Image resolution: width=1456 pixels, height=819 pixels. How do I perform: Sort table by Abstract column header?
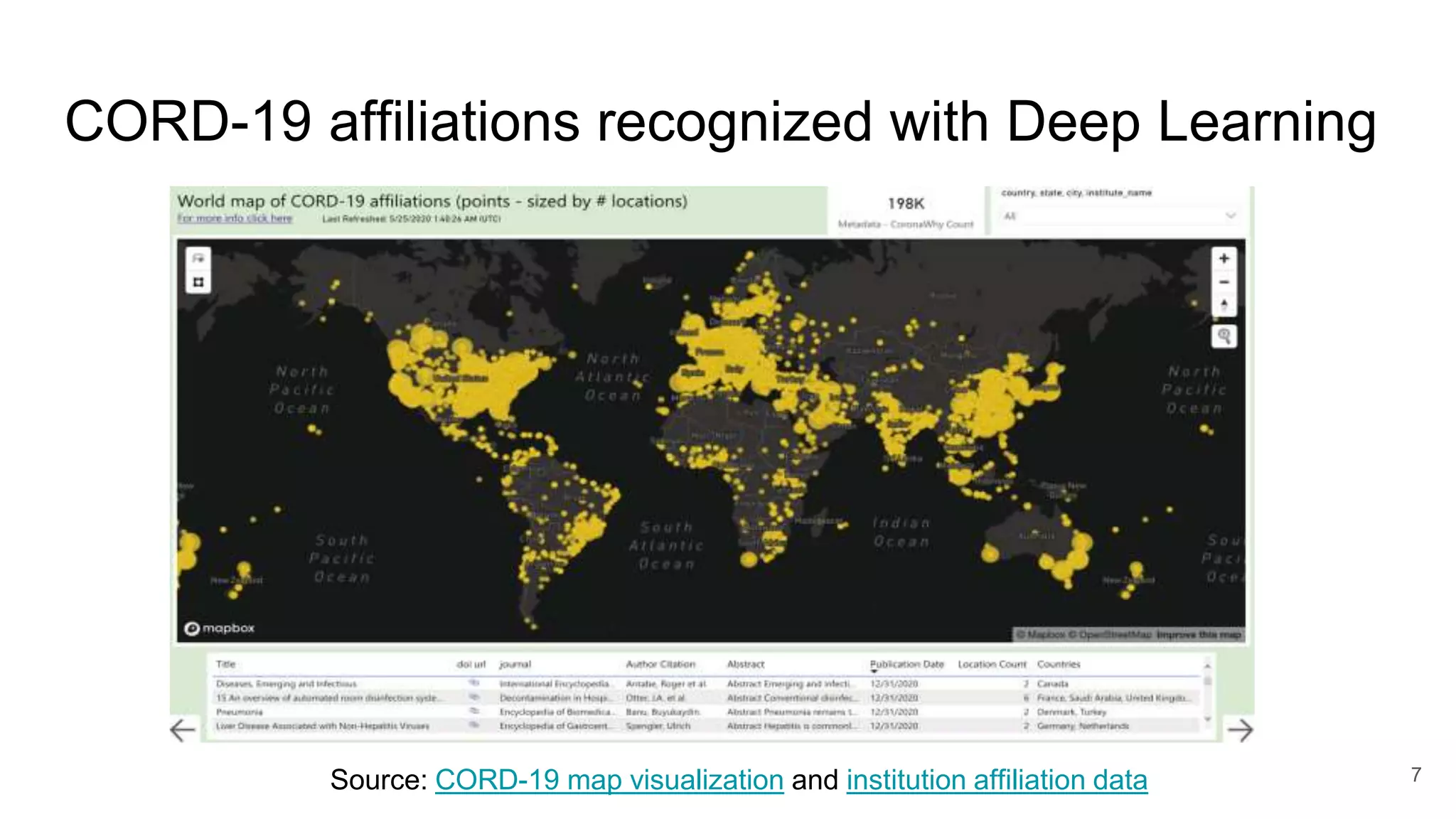[x=745, y=664]
